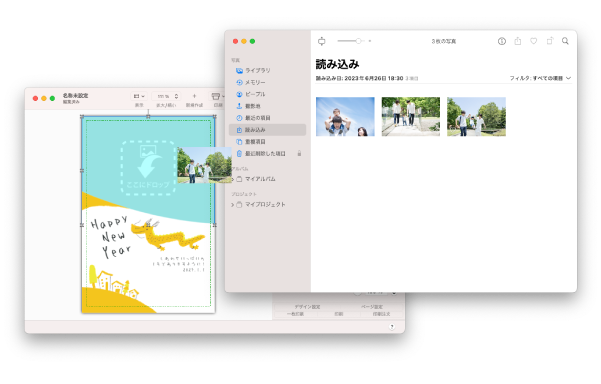Click the Info icon in Photos toolbar
The image size is (601, 384).
click(x=502, y=41)
